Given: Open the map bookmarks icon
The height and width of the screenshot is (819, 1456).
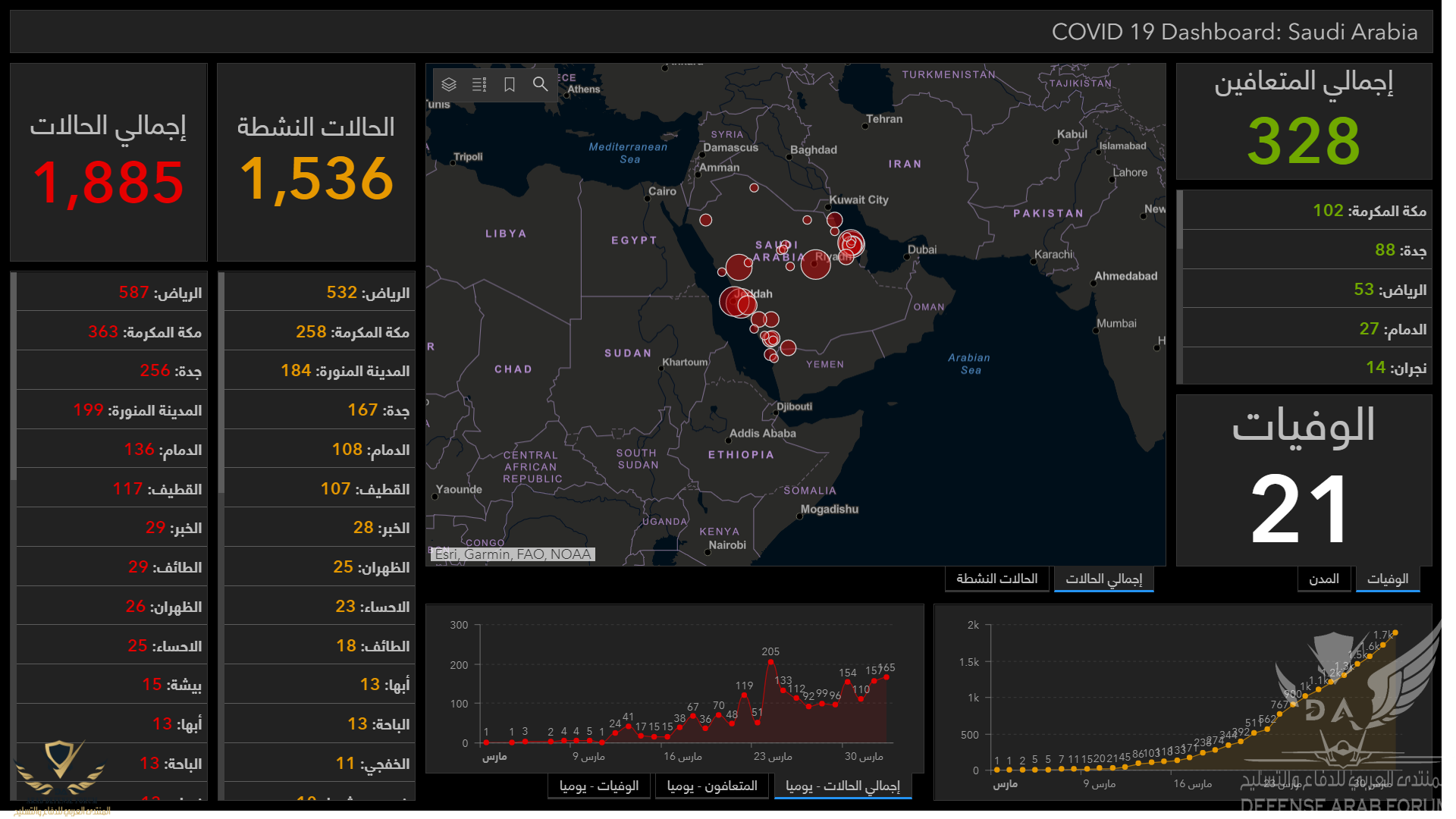Looking at the screenshot, I should tap(510, 84).
